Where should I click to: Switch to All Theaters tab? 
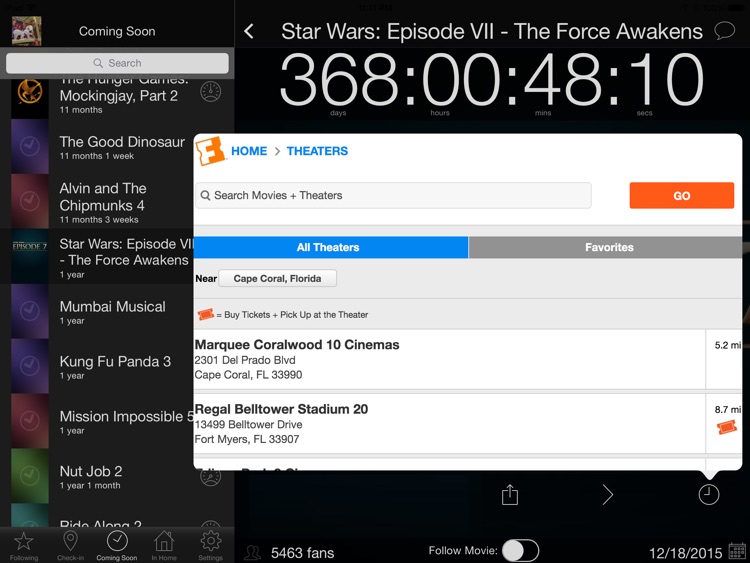click(x=331, y=247)
